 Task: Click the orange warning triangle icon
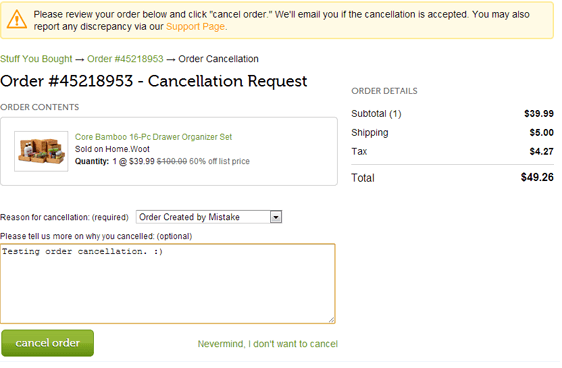pos(16,19)
